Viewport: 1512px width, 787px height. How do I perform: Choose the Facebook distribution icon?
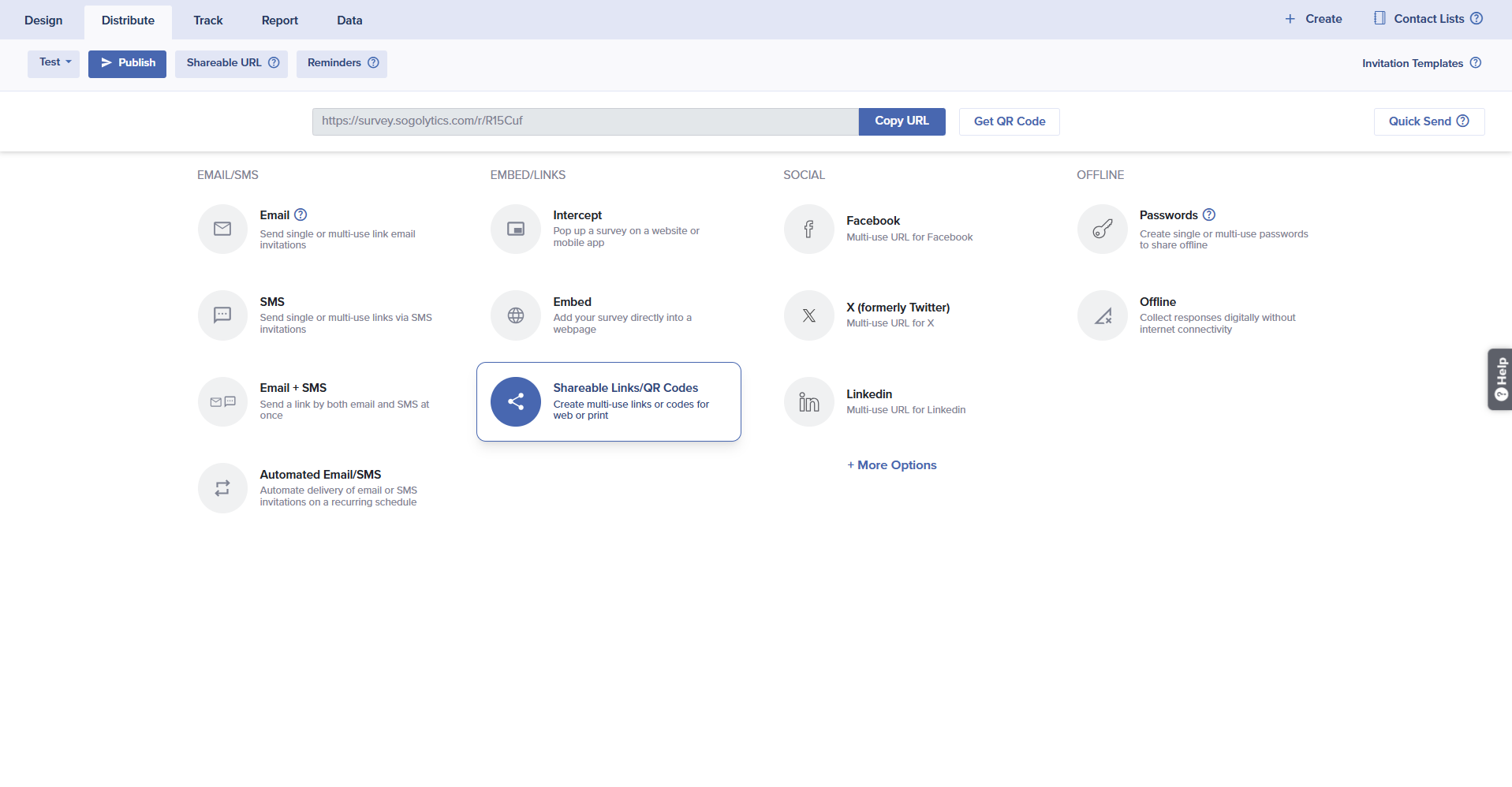808,229
